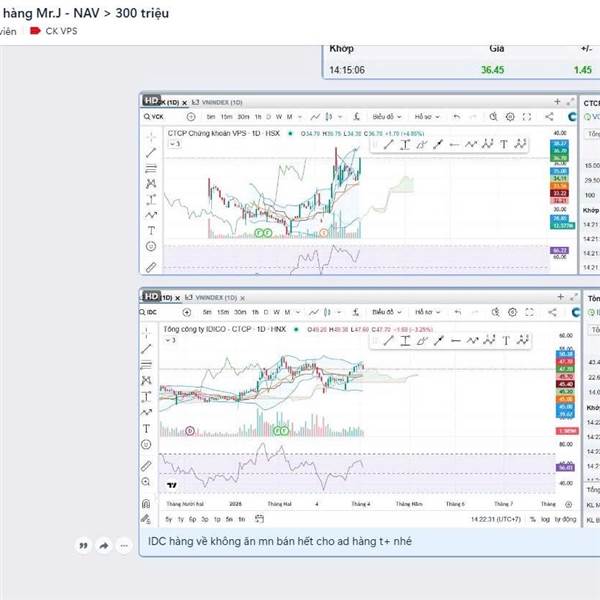Click the add symbol plus icon next to VCK

coord(191,117)
